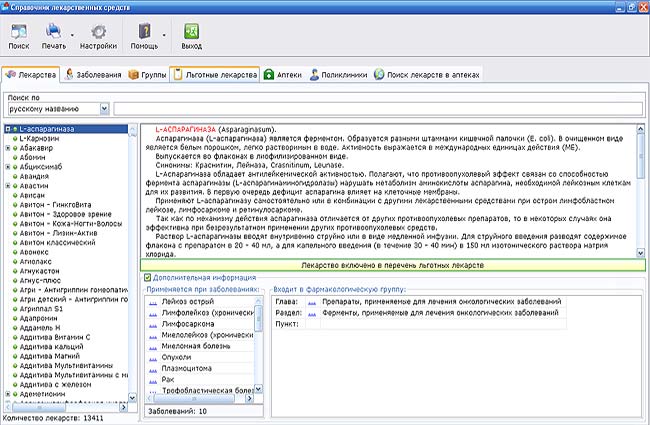
Task: Click Ферменты, применяемые для лечения text
Action: (440, 313)
